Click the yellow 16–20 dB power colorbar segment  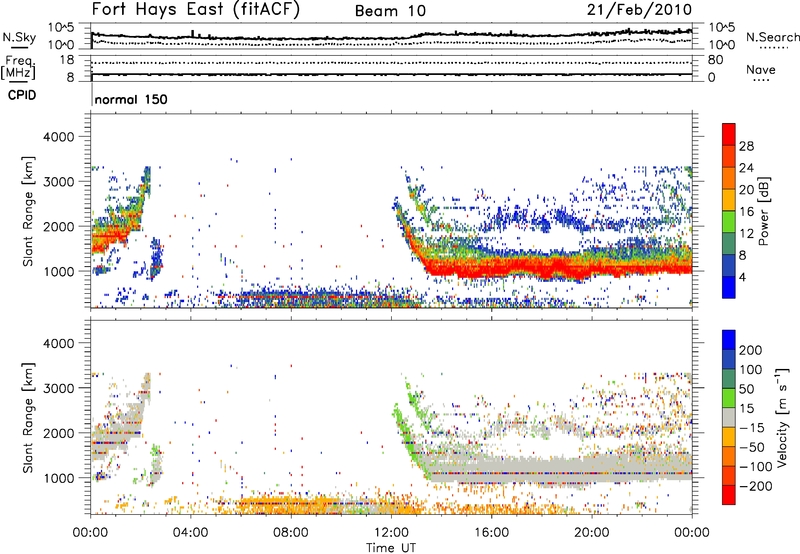click(729, 200)
